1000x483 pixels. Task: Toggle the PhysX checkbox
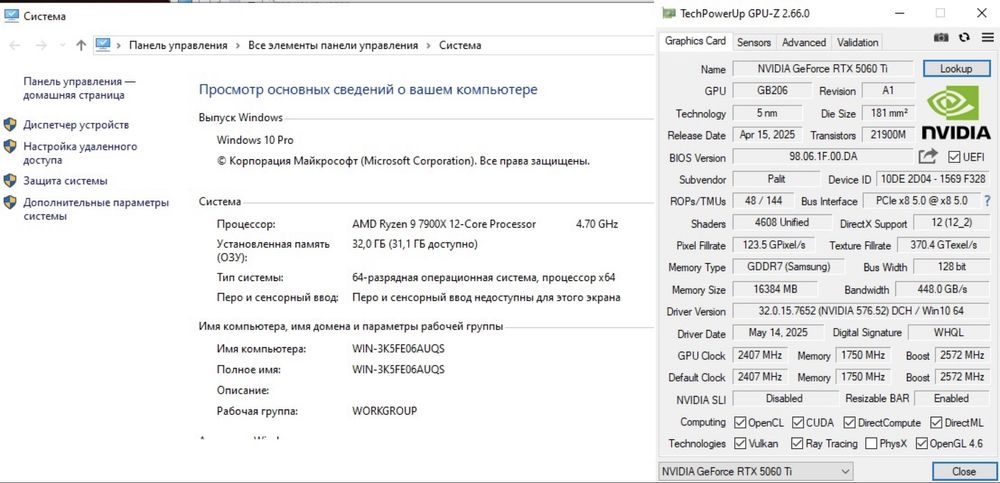872,443
